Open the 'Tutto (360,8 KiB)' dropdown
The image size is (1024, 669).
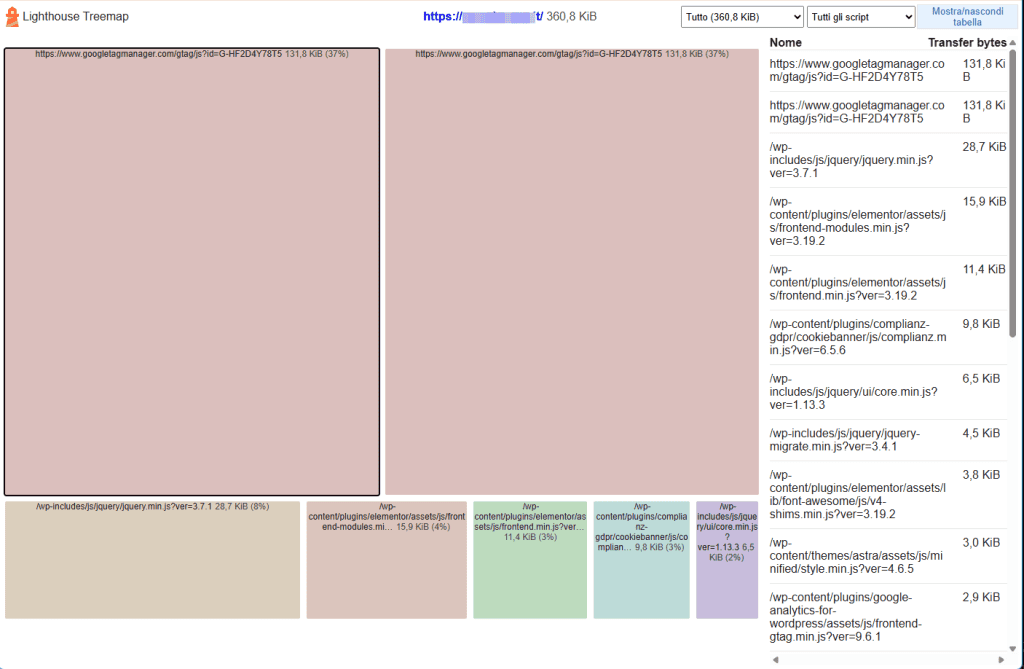tap(742, 17)
